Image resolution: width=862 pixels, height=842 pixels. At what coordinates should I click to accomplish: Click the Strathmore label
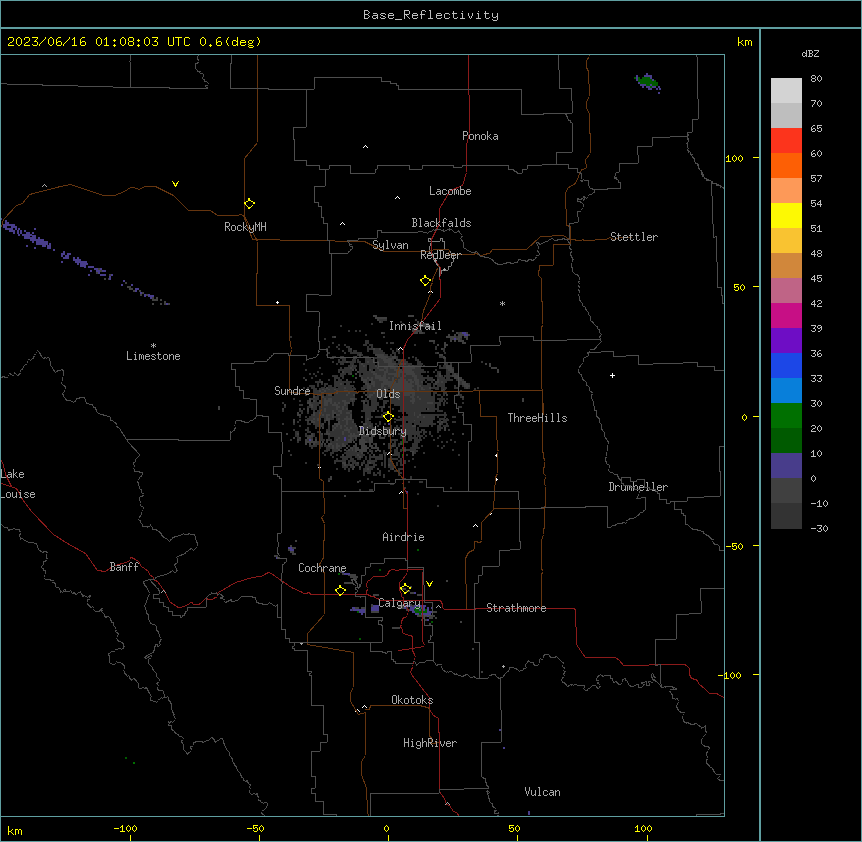coord(516,608)
